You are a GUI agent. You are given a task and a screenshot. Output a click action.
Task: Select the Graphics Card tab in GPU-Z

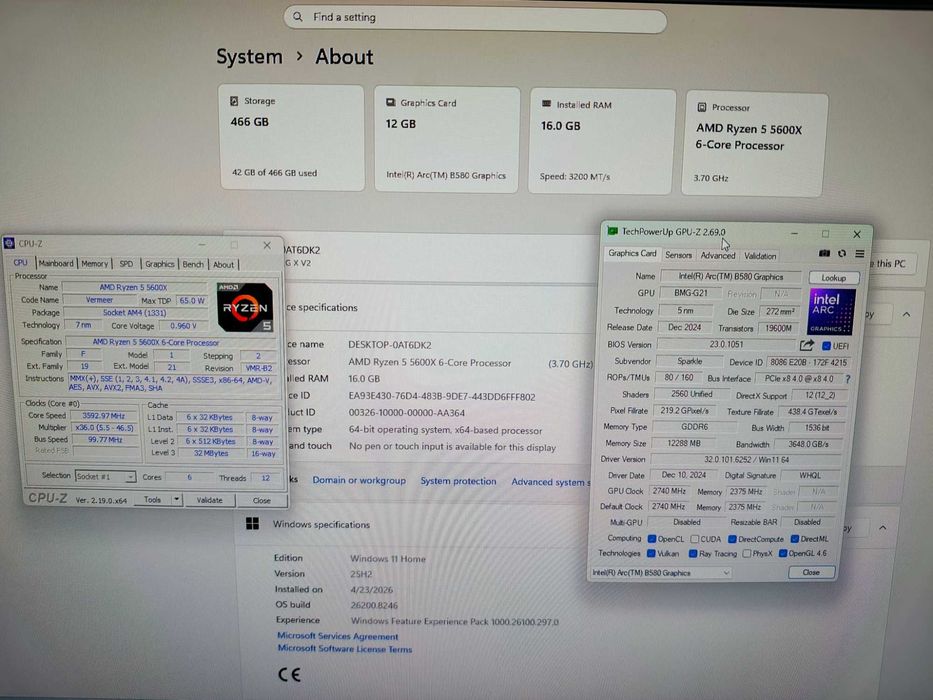coord(632,254)
